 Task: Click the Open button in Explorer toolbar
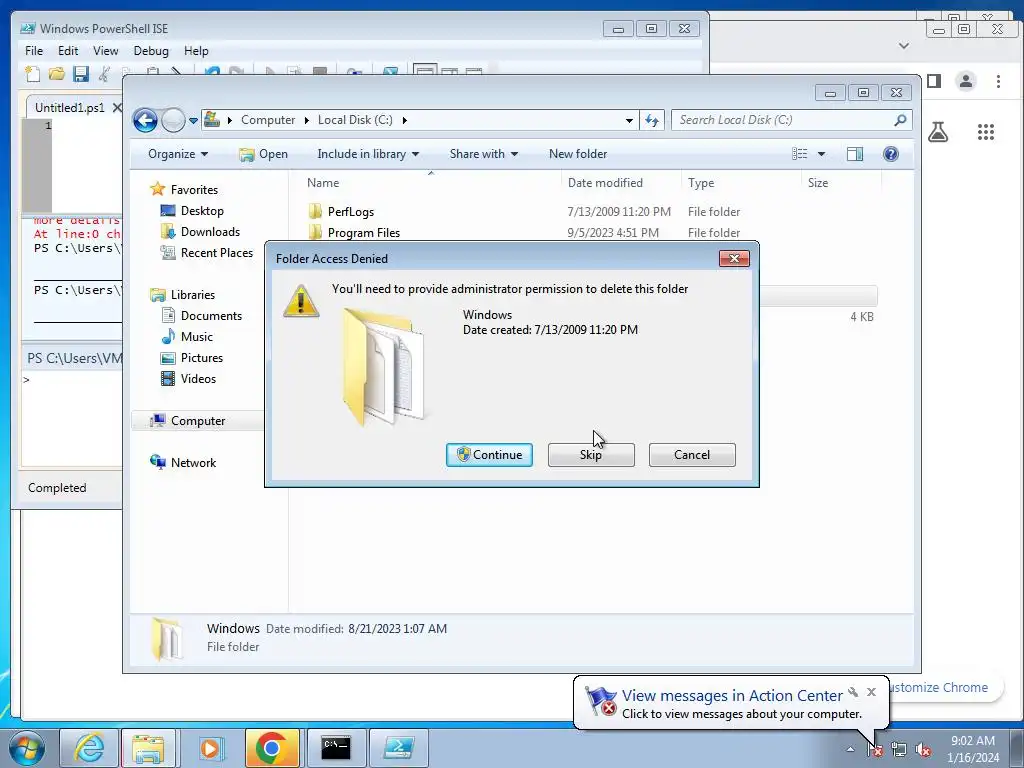click(263, 154)
